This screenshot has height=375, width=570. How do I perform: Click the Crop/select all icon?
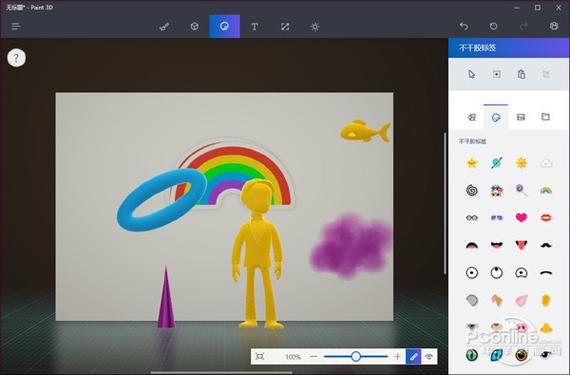497,74
